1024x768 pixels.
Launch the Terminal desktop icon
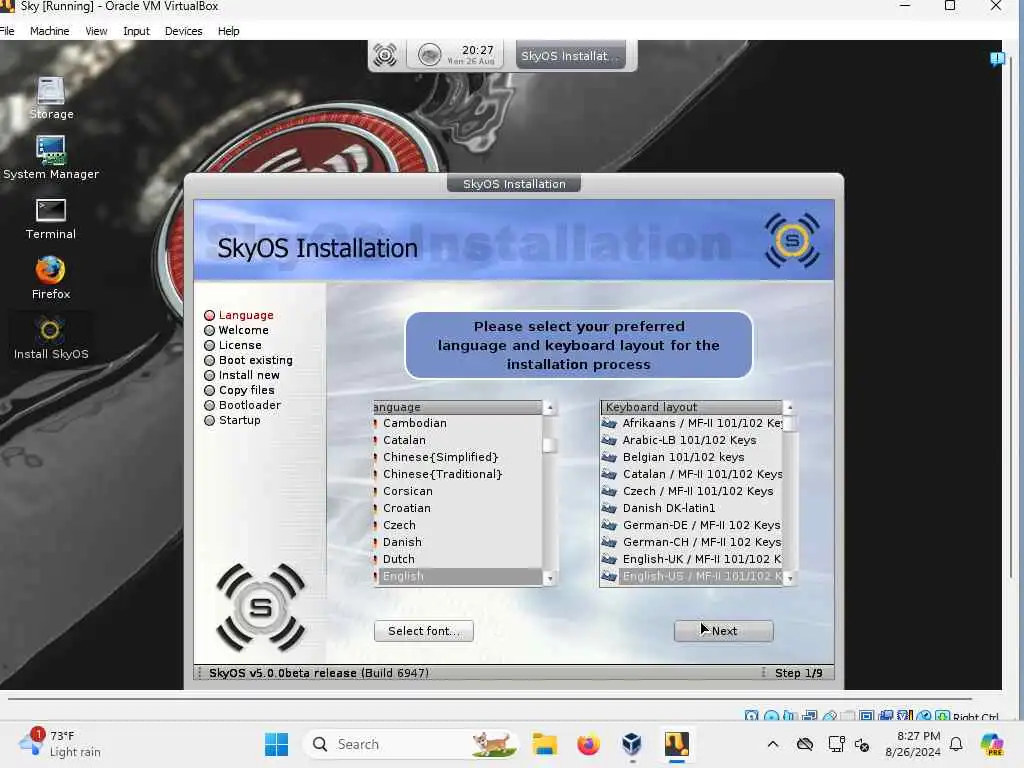click(51, 219)
